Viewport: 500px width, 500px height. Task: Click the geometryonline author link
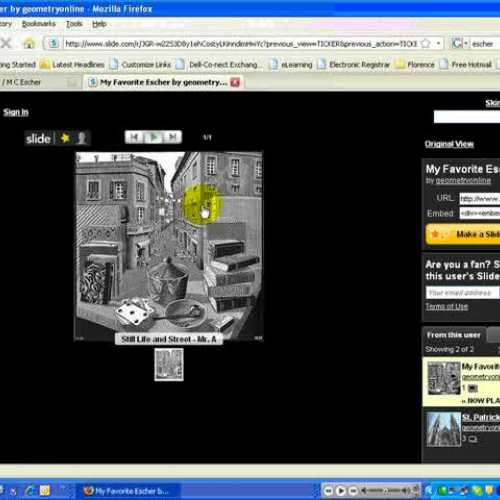pos(463,180)
